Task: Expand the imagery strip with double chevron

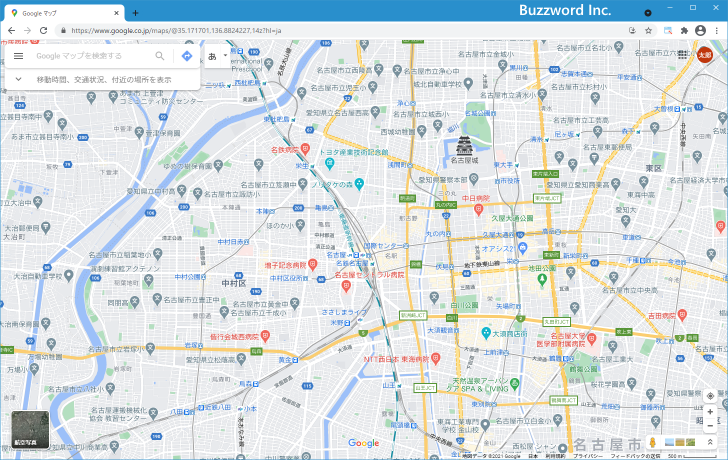Action: pyautogui.click(x=710, y=442)
